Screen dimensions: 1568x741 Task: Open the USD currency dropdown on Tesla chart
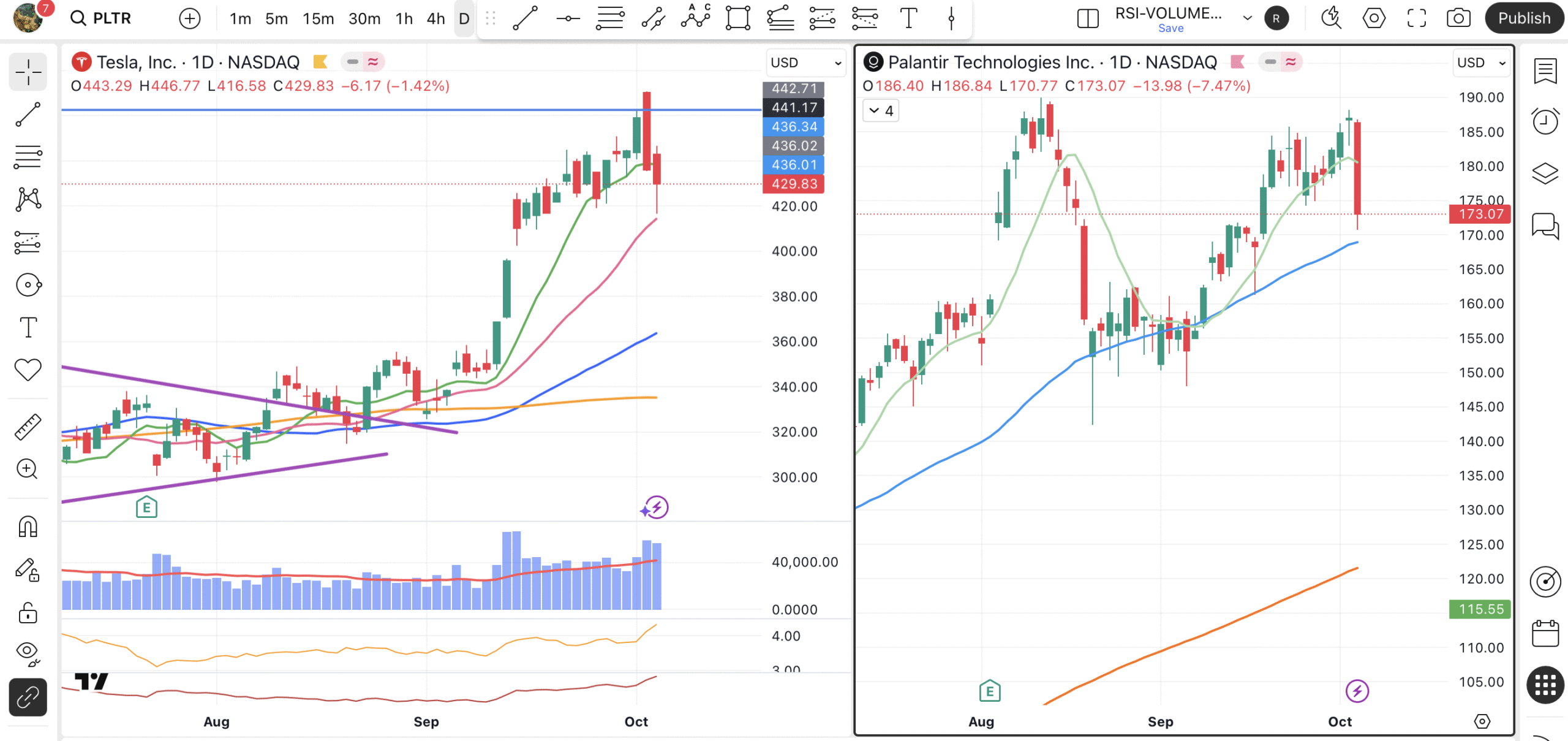click(805, 63)
